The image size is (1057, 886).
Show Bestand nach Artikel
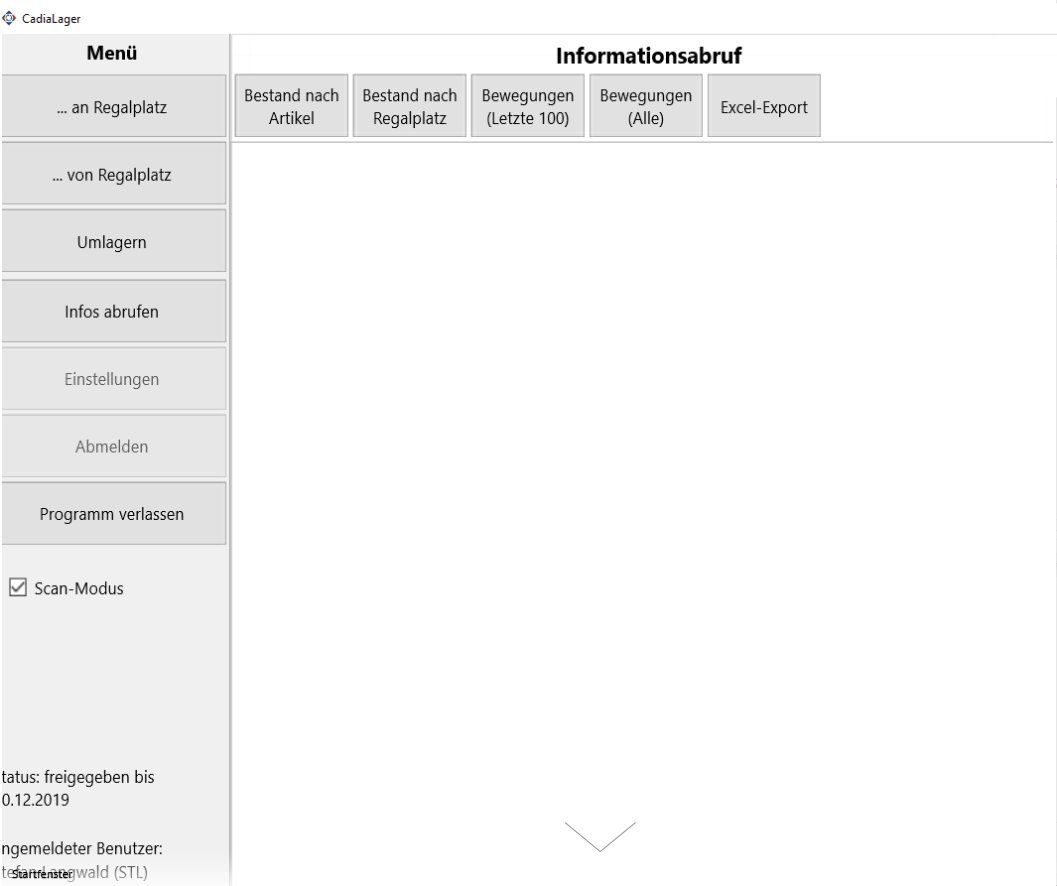coord(292,107)
